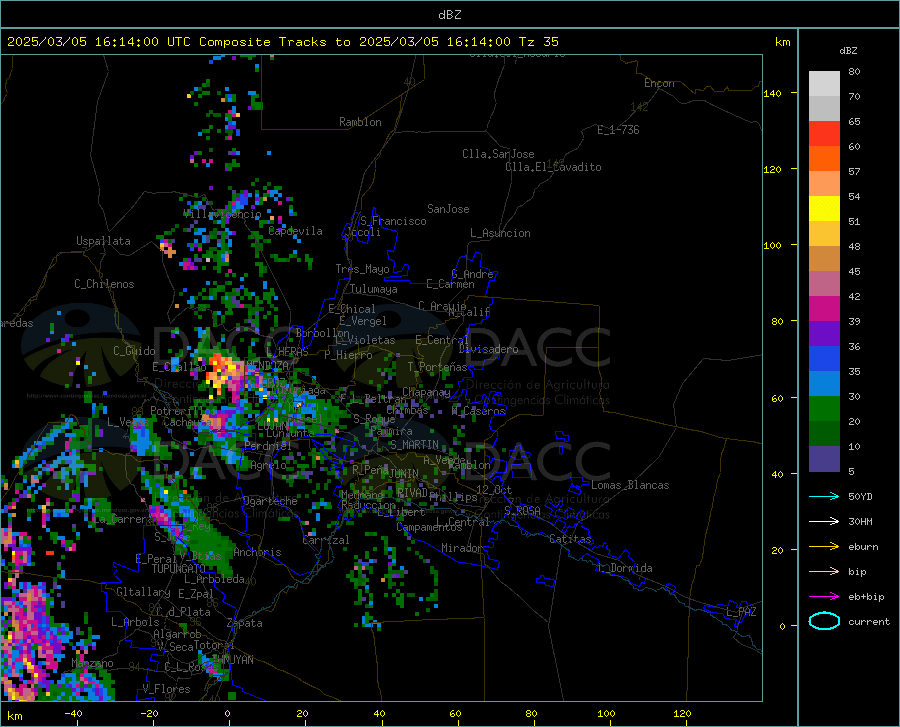Click the dBZ heading above color scale
This screenshot has width=900, height=727.
[848, 50]
